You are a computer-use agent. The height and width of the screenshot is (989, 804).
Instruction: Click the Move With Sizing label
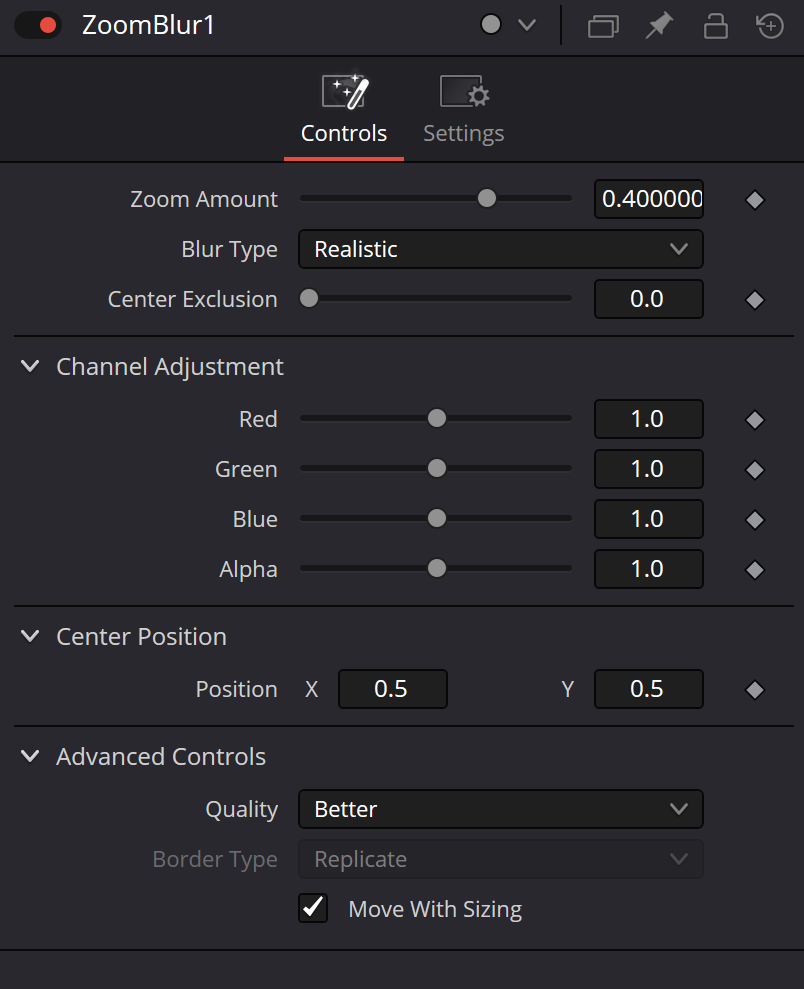pos(435,909)
